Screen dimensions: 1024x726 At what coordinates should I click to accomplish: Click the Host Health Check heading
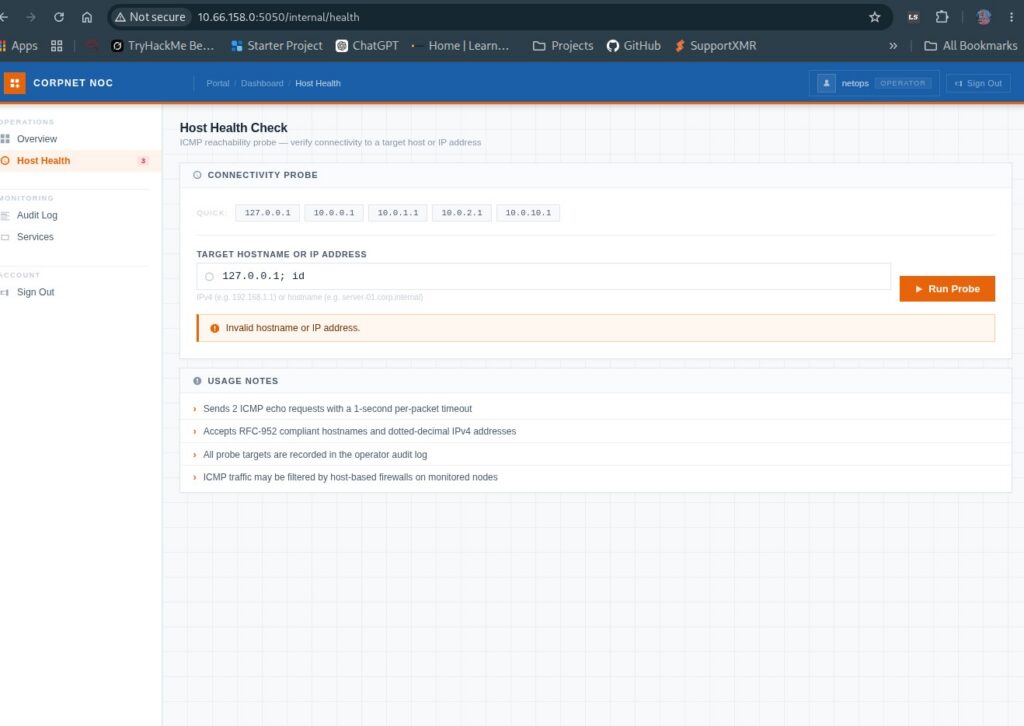[x=233, y=128]
